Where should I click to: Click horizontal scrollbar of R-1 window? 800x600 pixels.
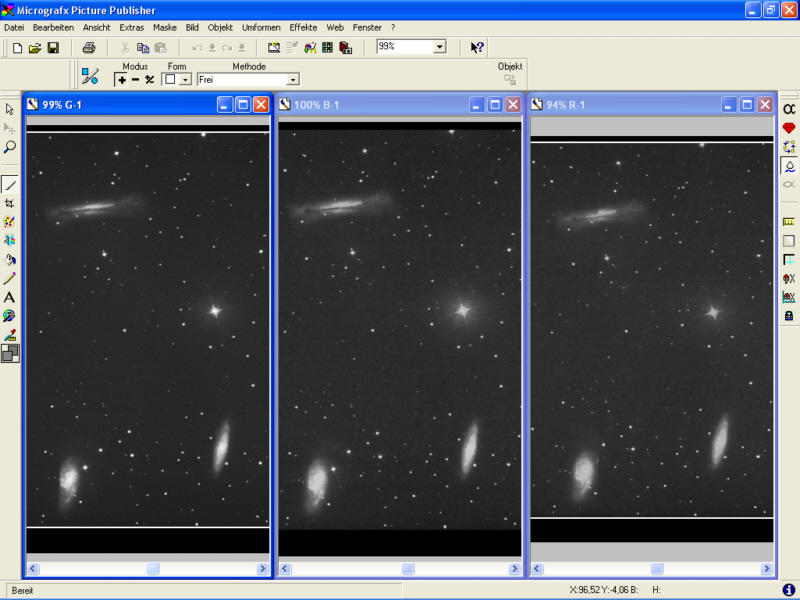652,568
